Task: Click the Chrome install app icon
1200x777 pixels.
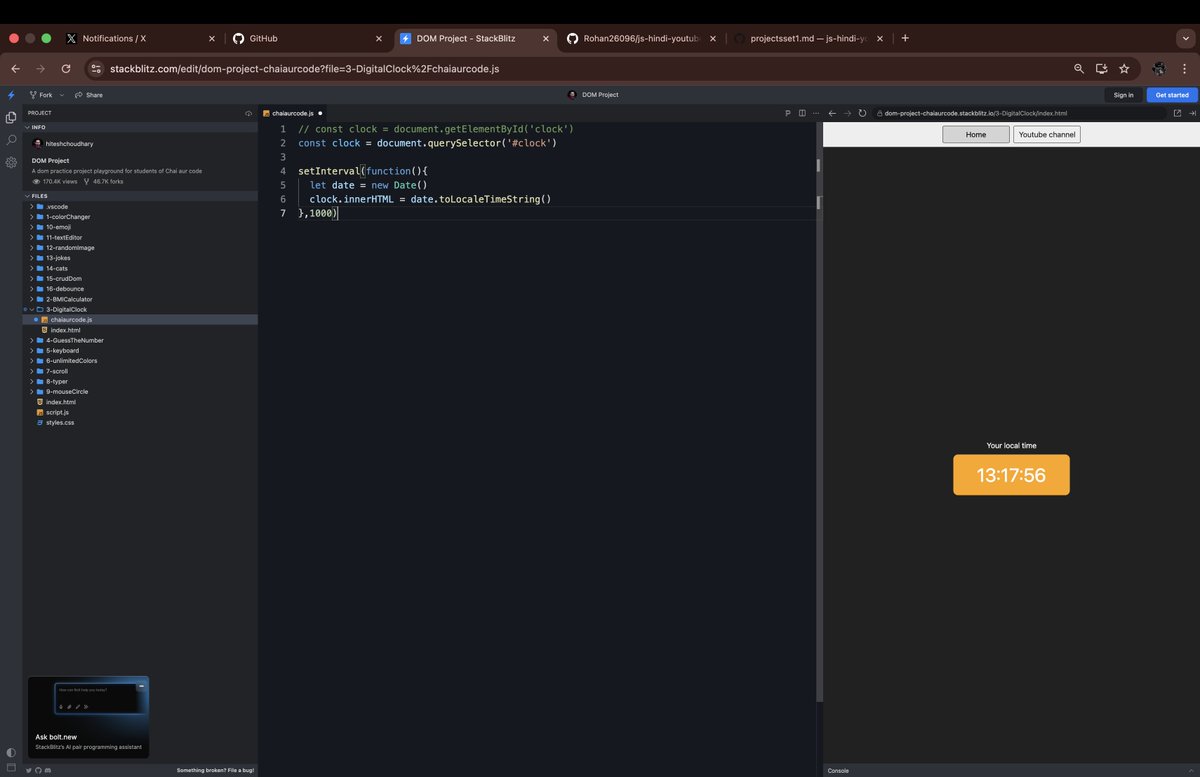Action: point(1101,69)
